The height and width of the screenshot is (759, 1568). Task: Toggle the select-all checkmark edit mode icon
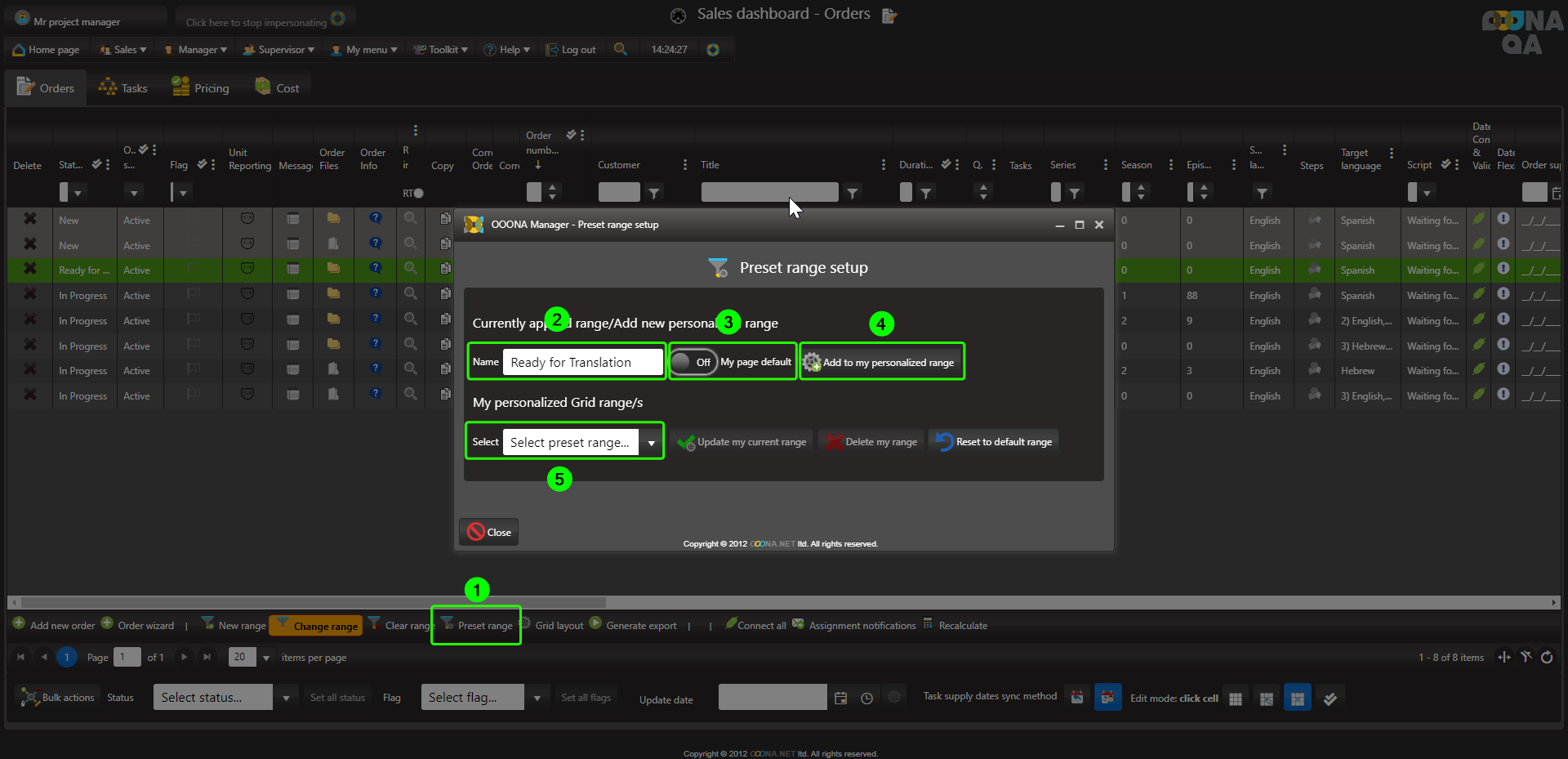1330,699
